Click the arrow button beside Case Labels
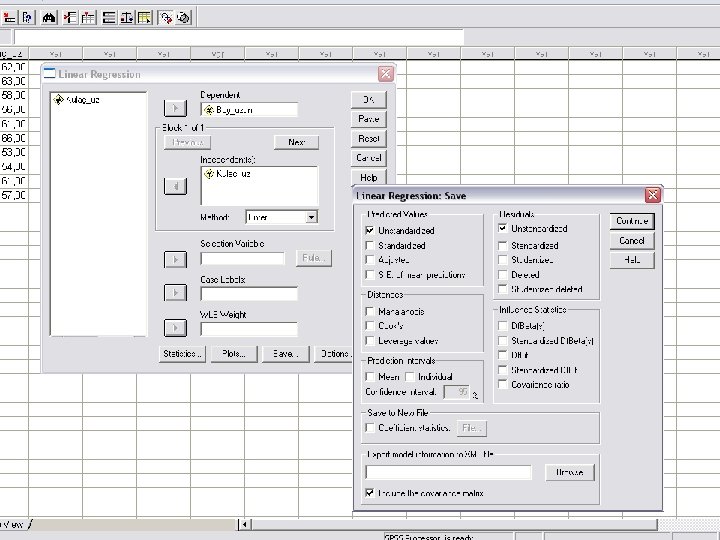Viewport: 720px width, 540px height. pos(175,292)
